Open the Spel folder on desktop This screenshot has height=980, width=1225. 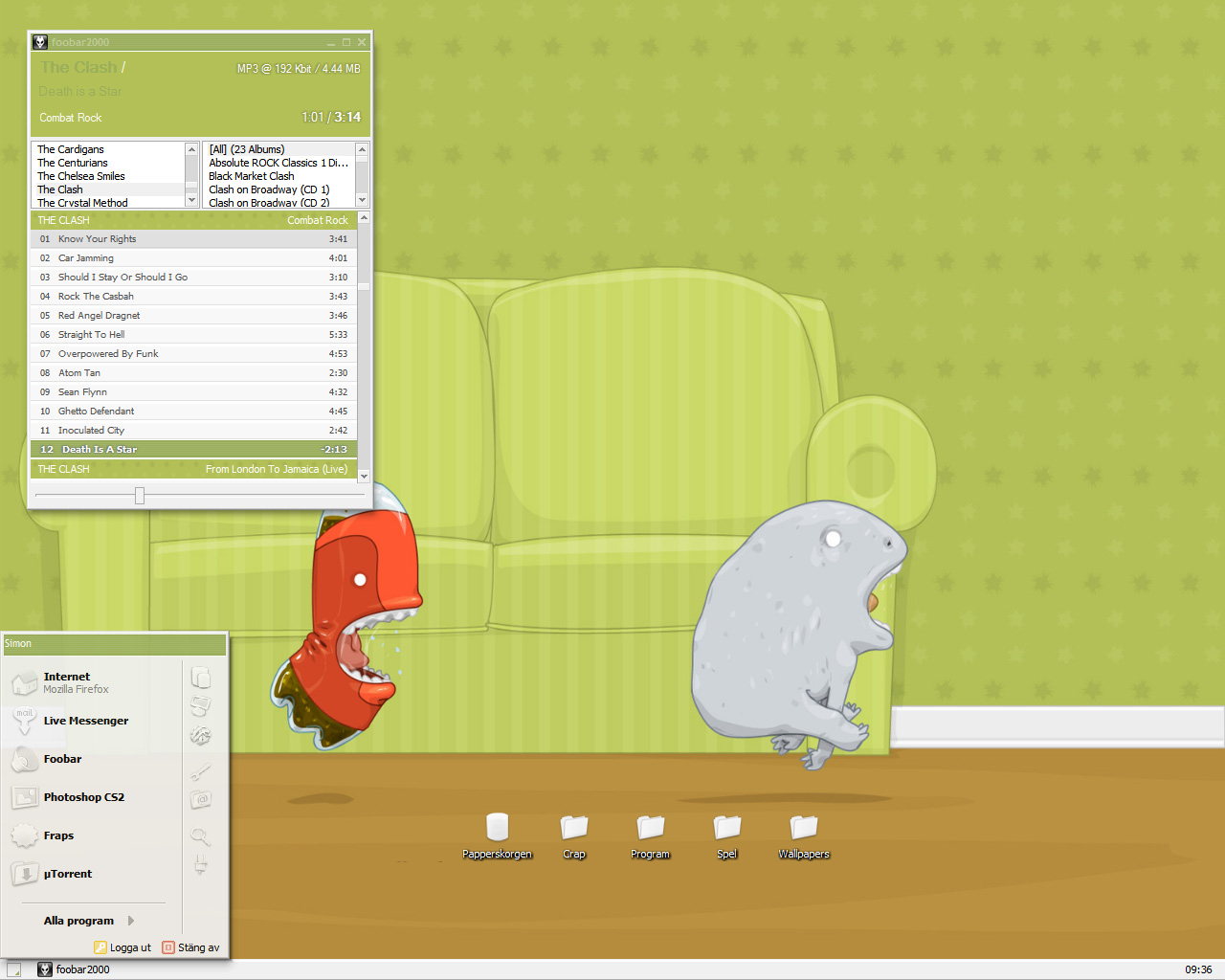[x=727, y=826]
